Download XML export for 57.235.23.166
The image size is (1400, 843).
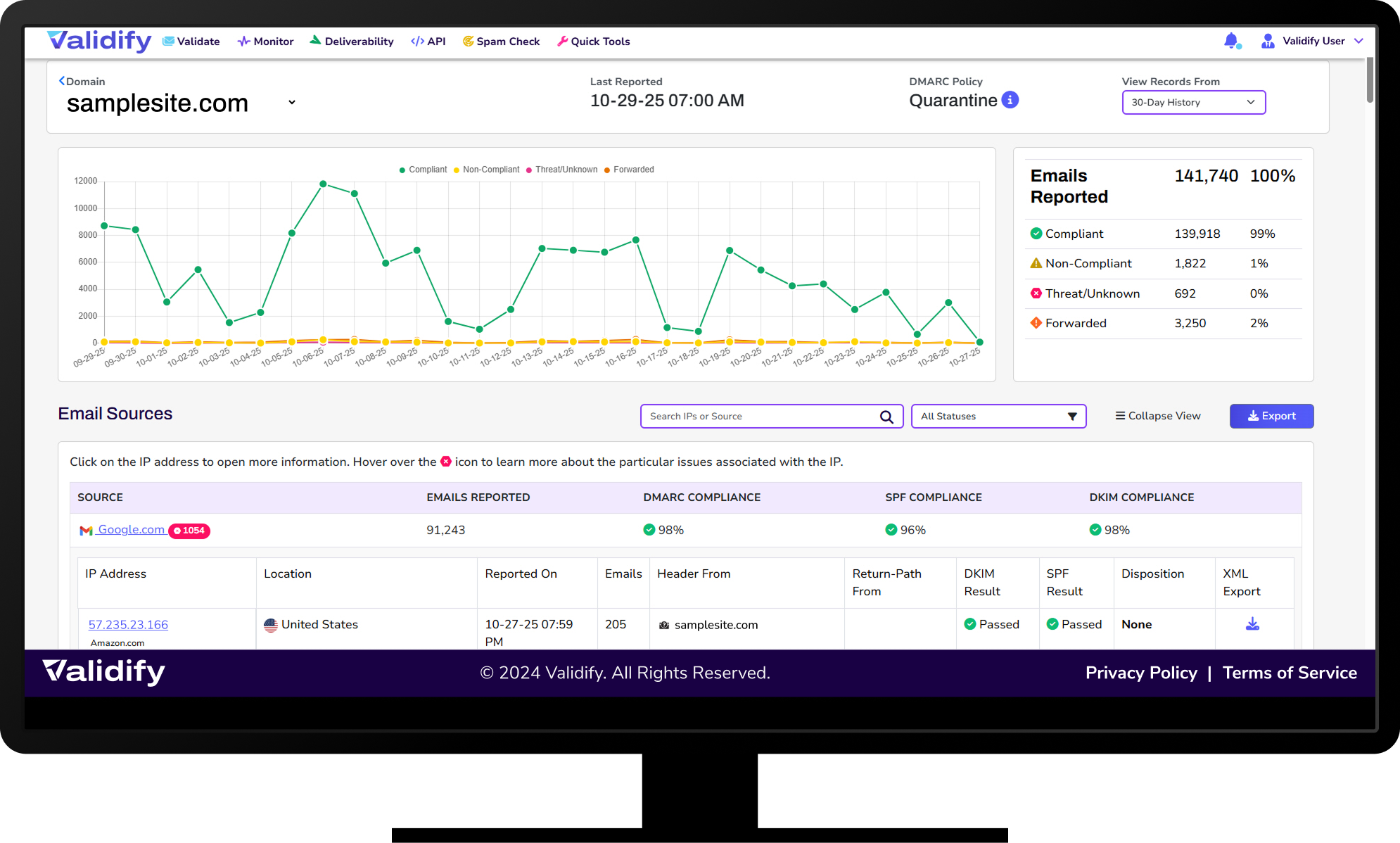click(1252, 624)
